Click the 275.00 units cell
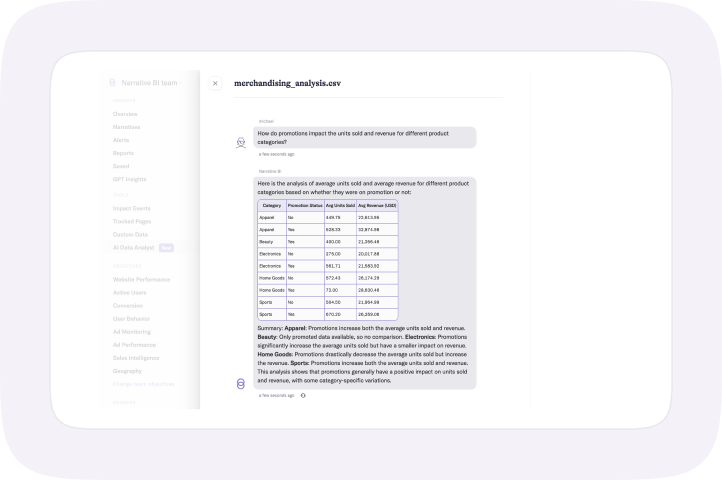Viewport: 722px width, 480px height. [340, 254]
